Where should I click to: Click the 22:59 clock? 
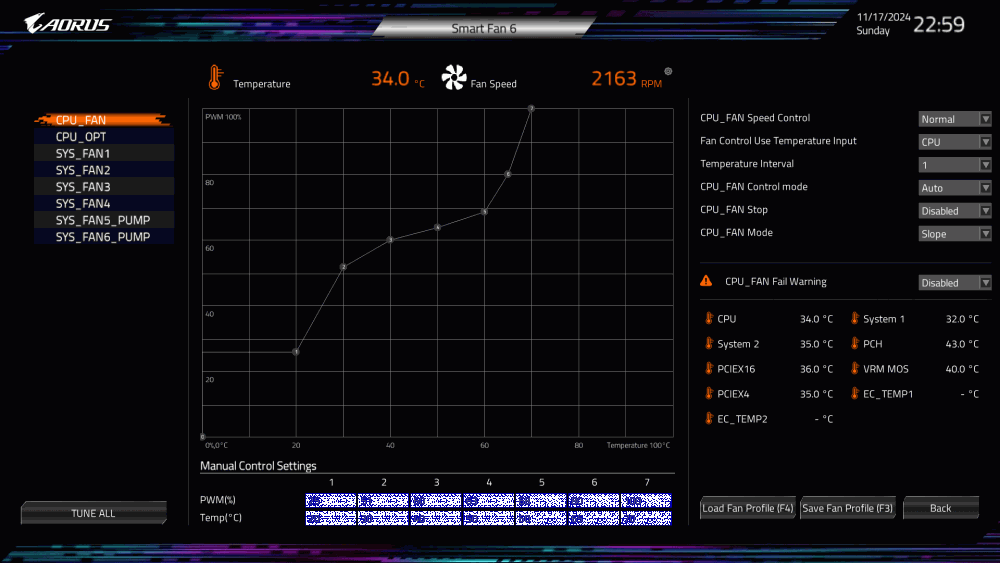(x=939, y=24)
